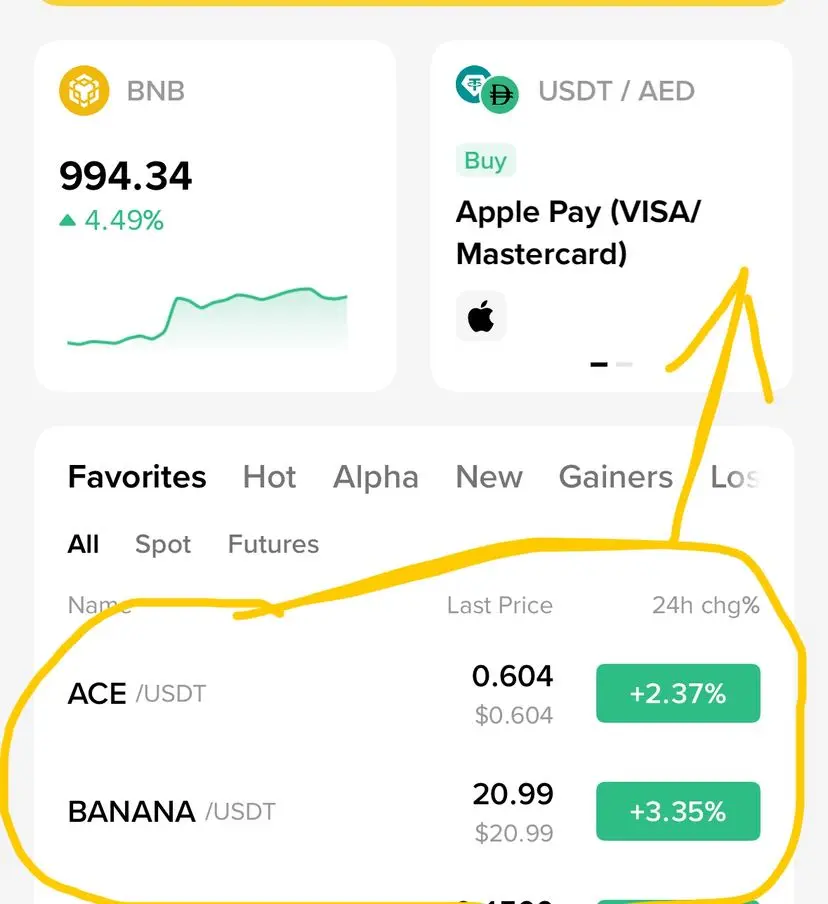Tap the carousel page indicator dots
This screenshot has width=828, height=904.
611,364
